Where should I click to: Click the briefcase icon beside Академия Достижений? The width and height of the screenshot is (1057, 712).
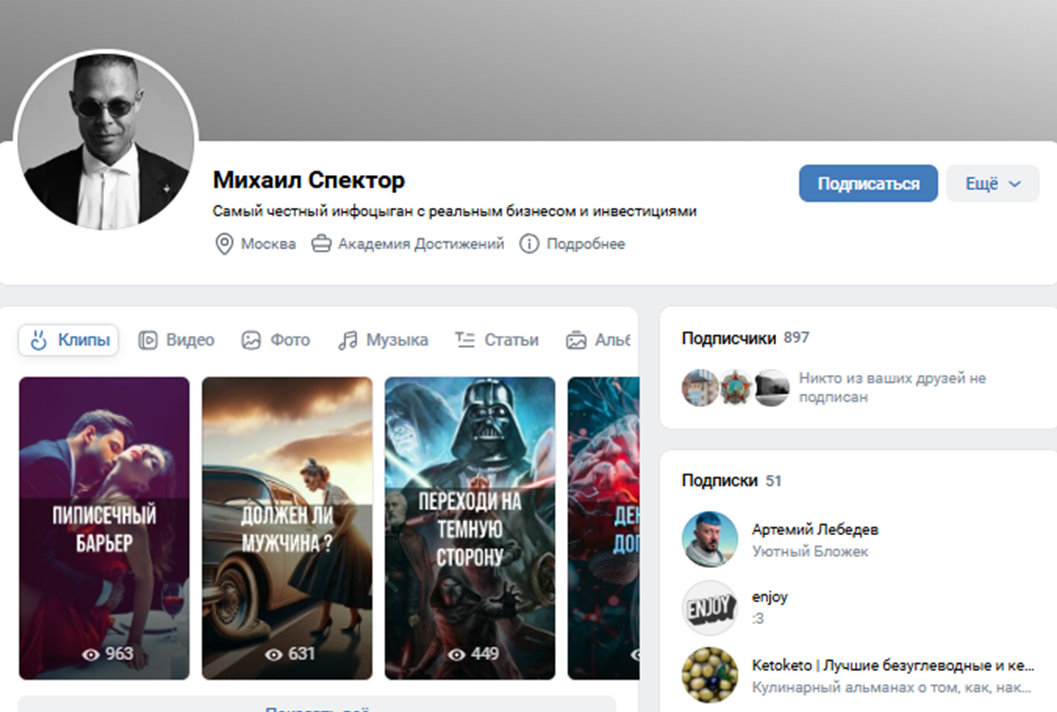(x=321, y=243)
